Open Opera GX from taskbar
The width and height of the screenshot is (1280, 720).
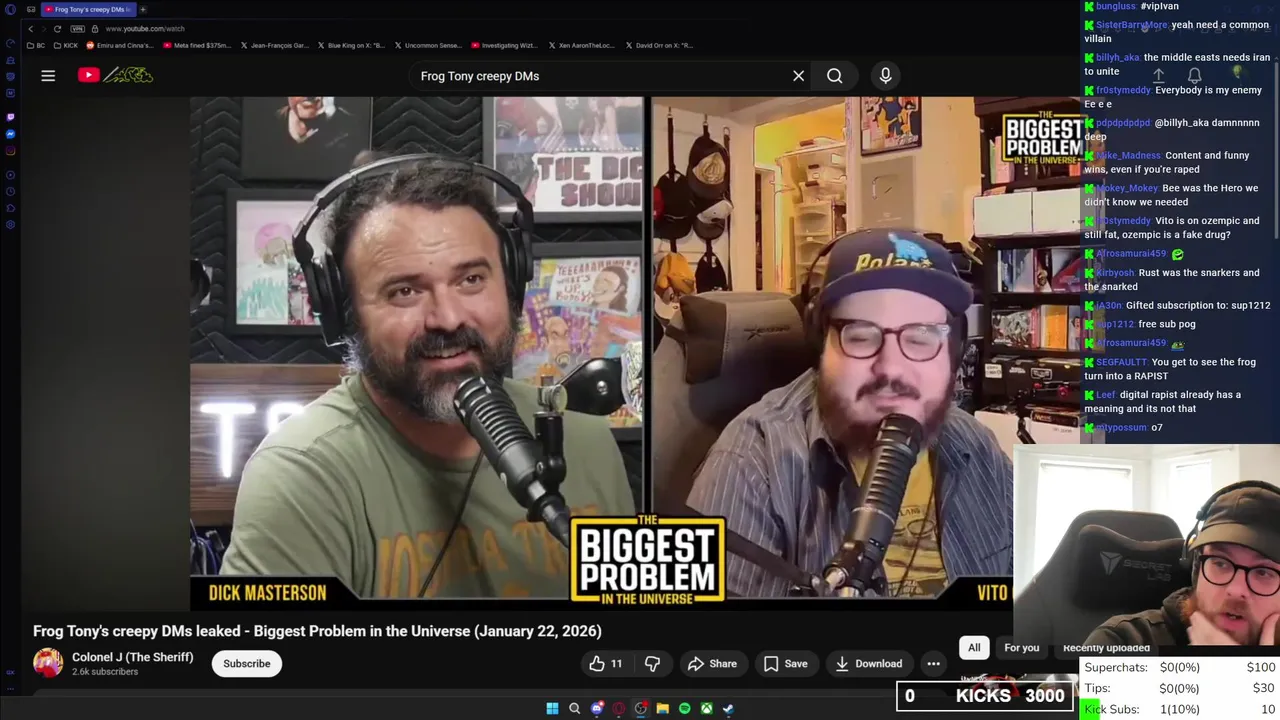(x=619, y=708)
